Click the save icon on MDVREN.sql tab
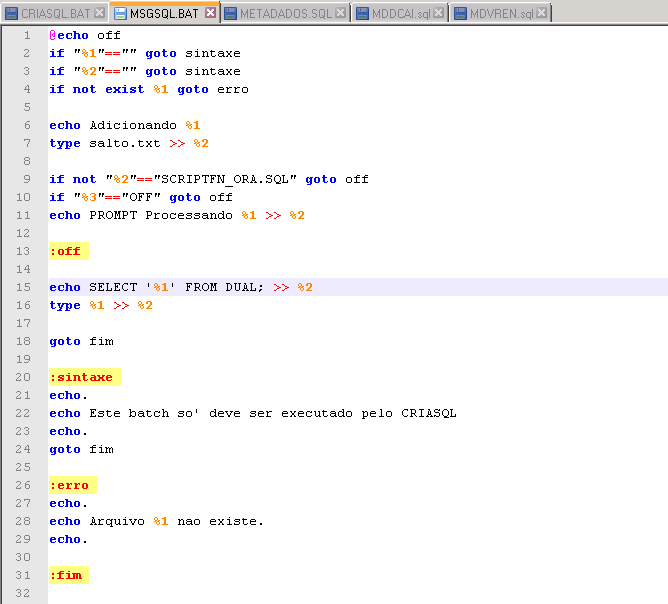 click(x=460, y=14)
